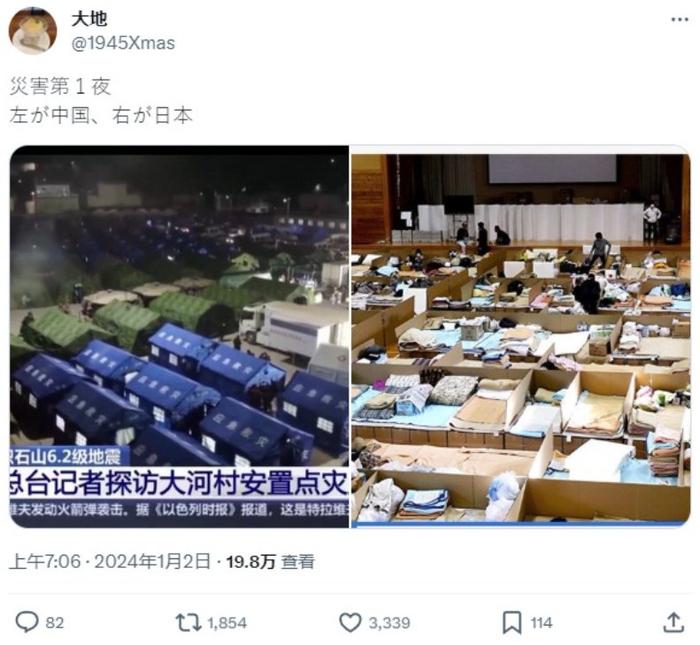
Task: Open the share upload arrow icon
Action: (x=674, y=622)
